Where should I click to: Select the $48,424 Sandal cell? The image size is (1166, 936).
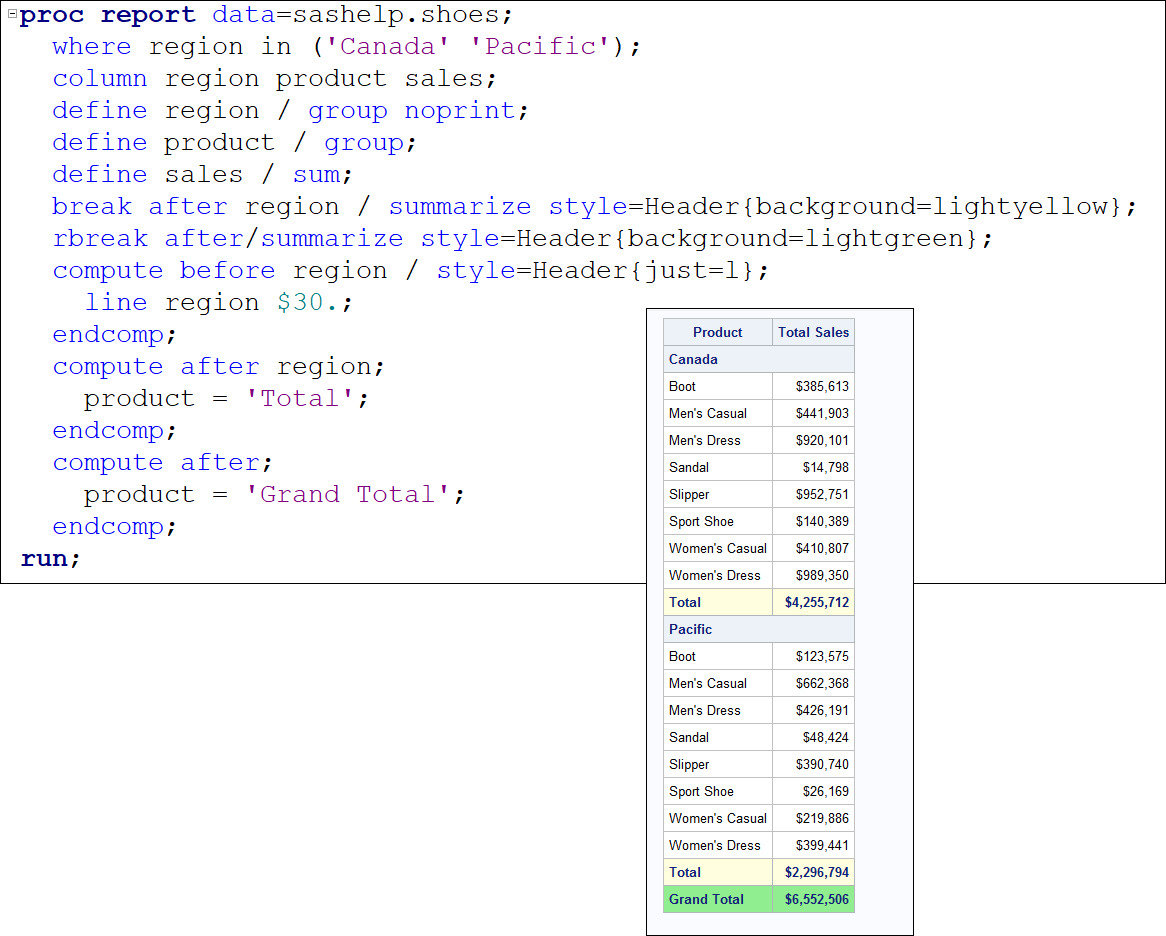[814, 737]
